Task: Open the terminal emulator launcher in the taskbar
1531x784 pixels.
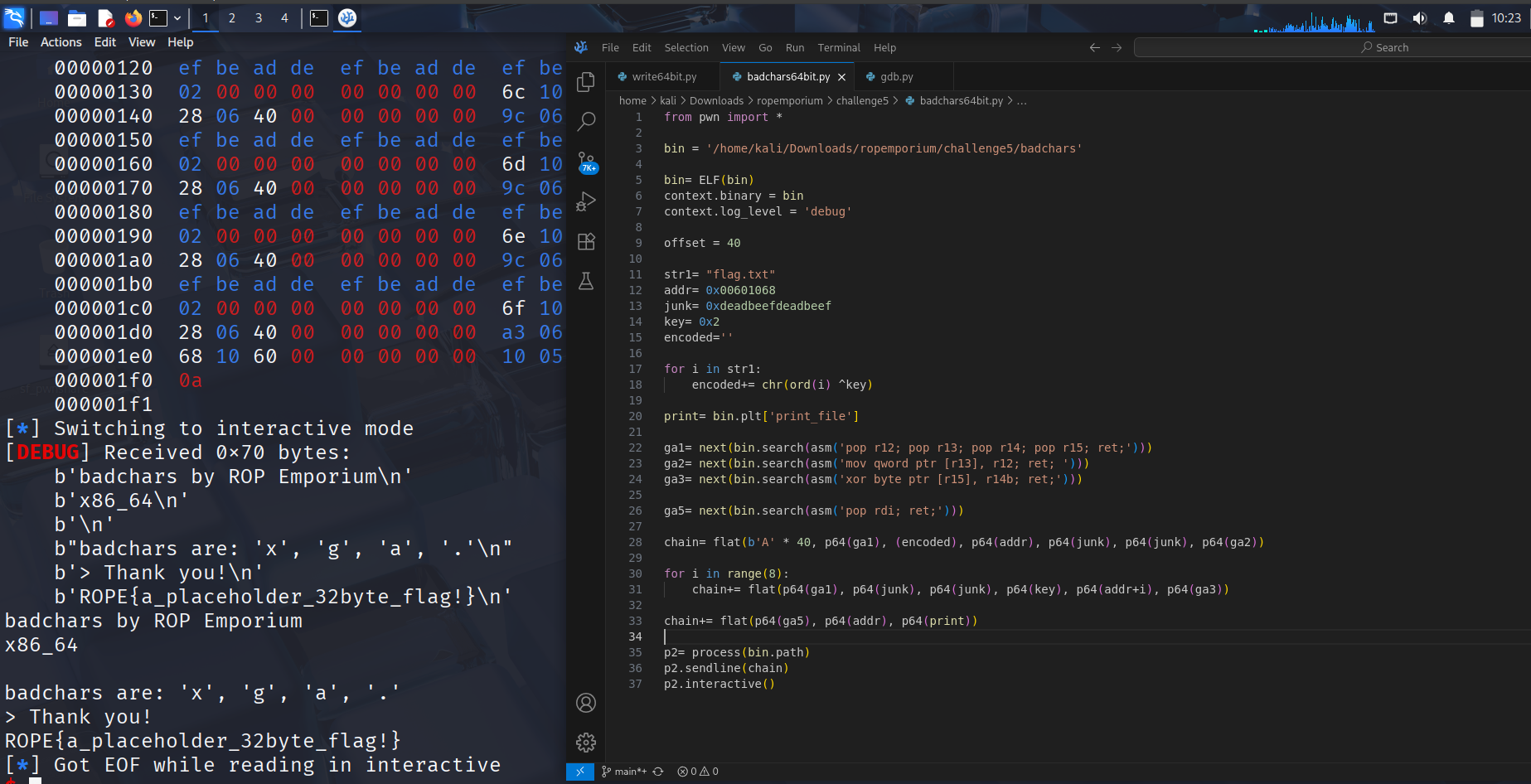Action: (x=158, y=17)
